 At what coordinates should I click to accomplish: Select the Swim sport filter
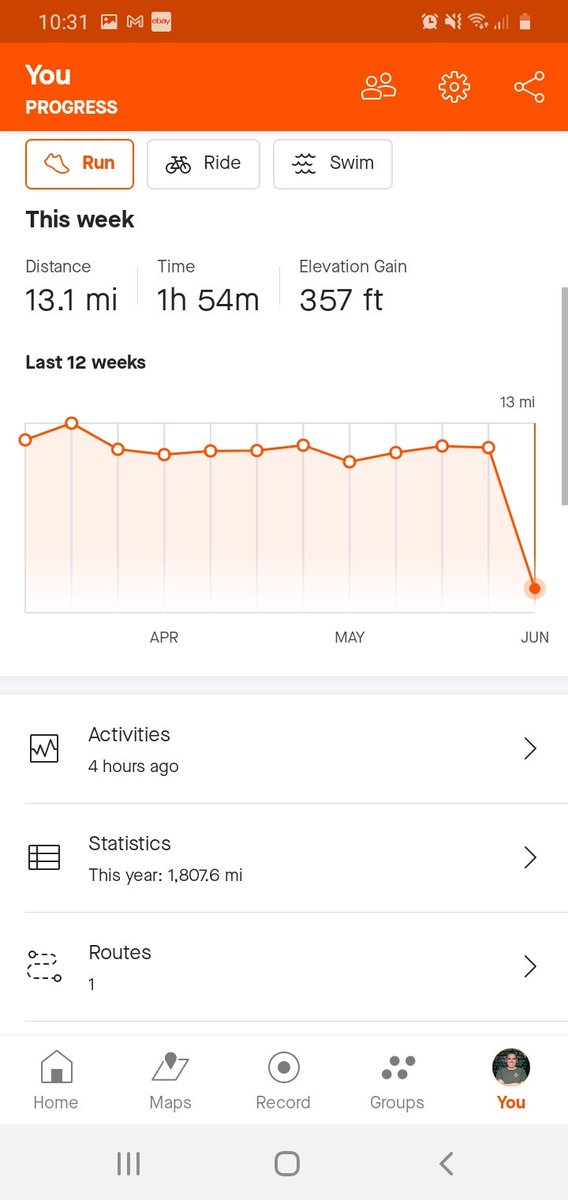333,164
